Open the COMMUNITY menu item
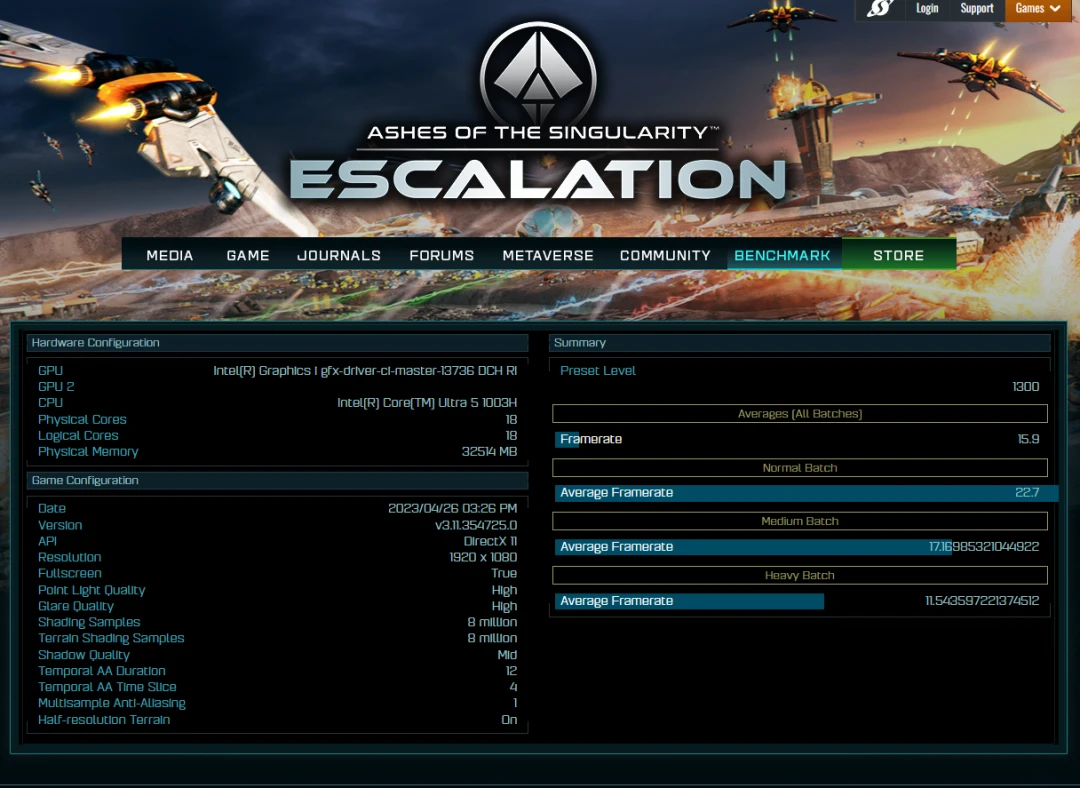The image size is (1080, 788). [x=665, y=256]
